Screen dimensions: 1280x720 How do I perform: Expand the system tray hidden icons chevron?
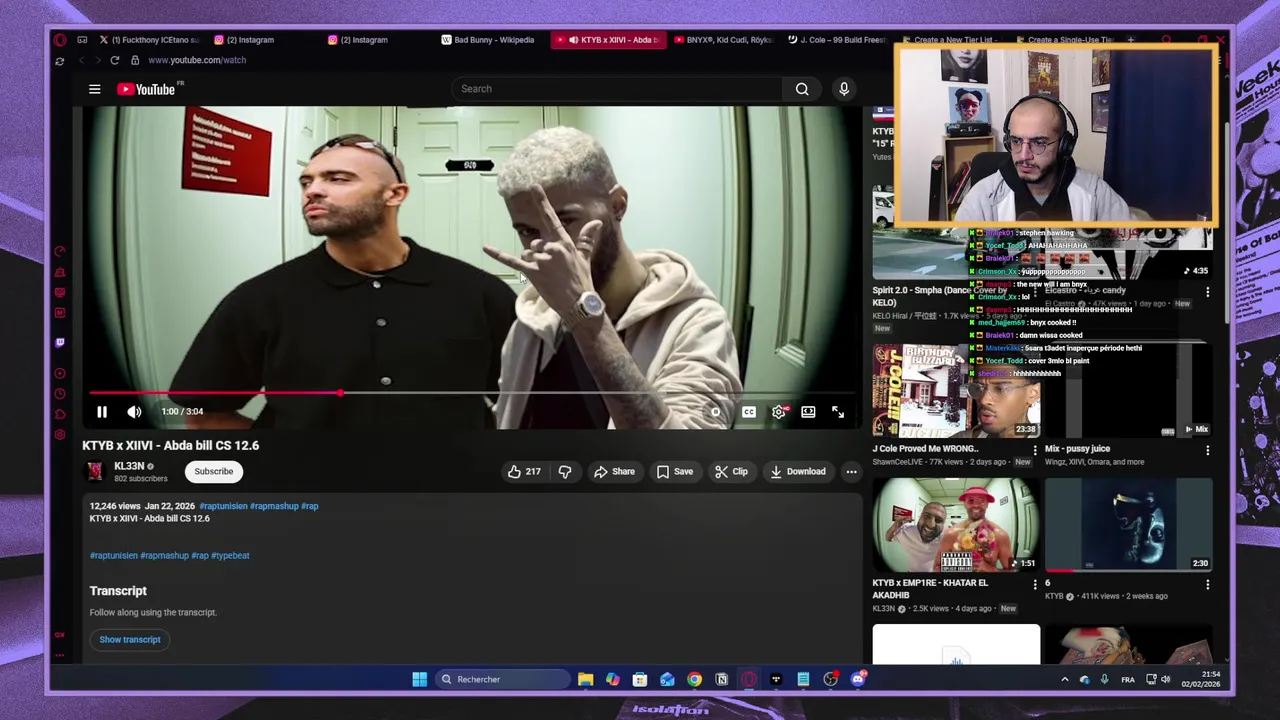[1064, 680]
